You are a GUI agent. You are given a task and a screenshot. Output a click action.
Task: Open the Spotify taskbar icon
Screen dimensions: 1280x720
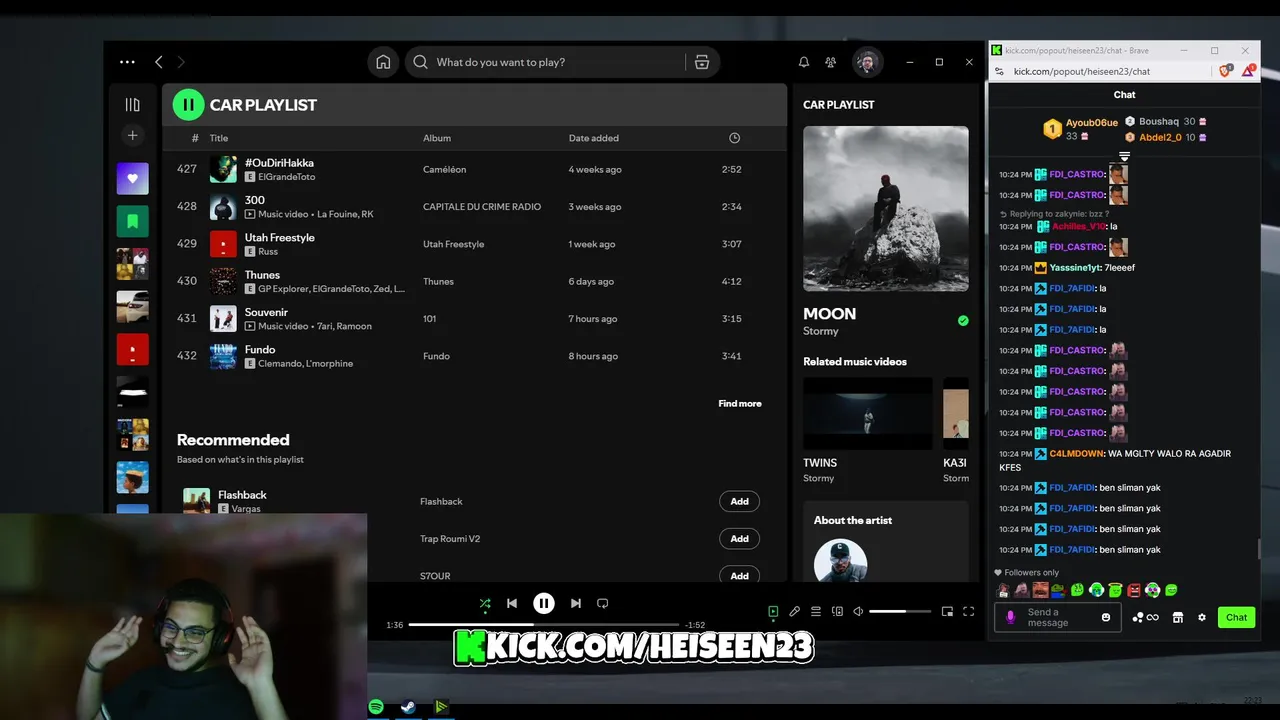pyautogui.click(x=376, y=707)
